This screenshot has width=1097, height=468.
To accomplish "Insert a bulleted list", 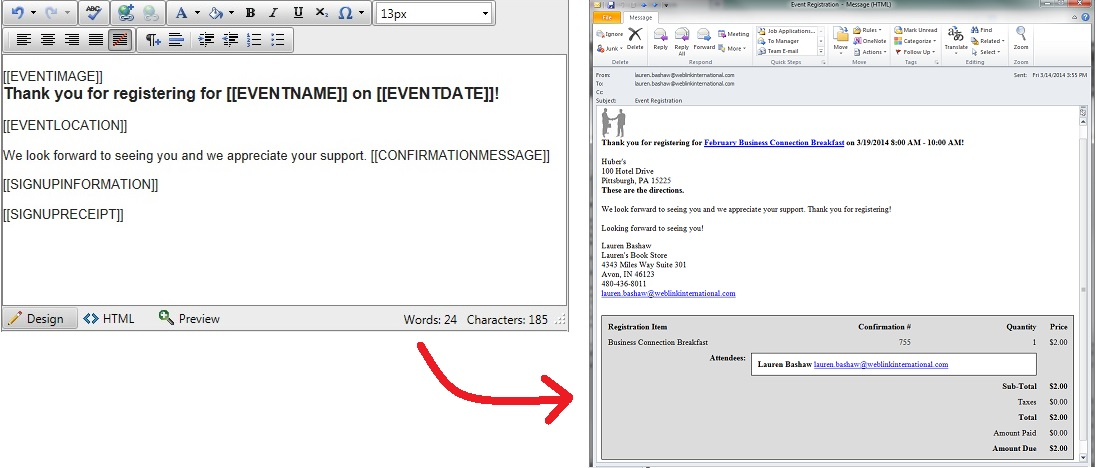I will coord(279,40).
